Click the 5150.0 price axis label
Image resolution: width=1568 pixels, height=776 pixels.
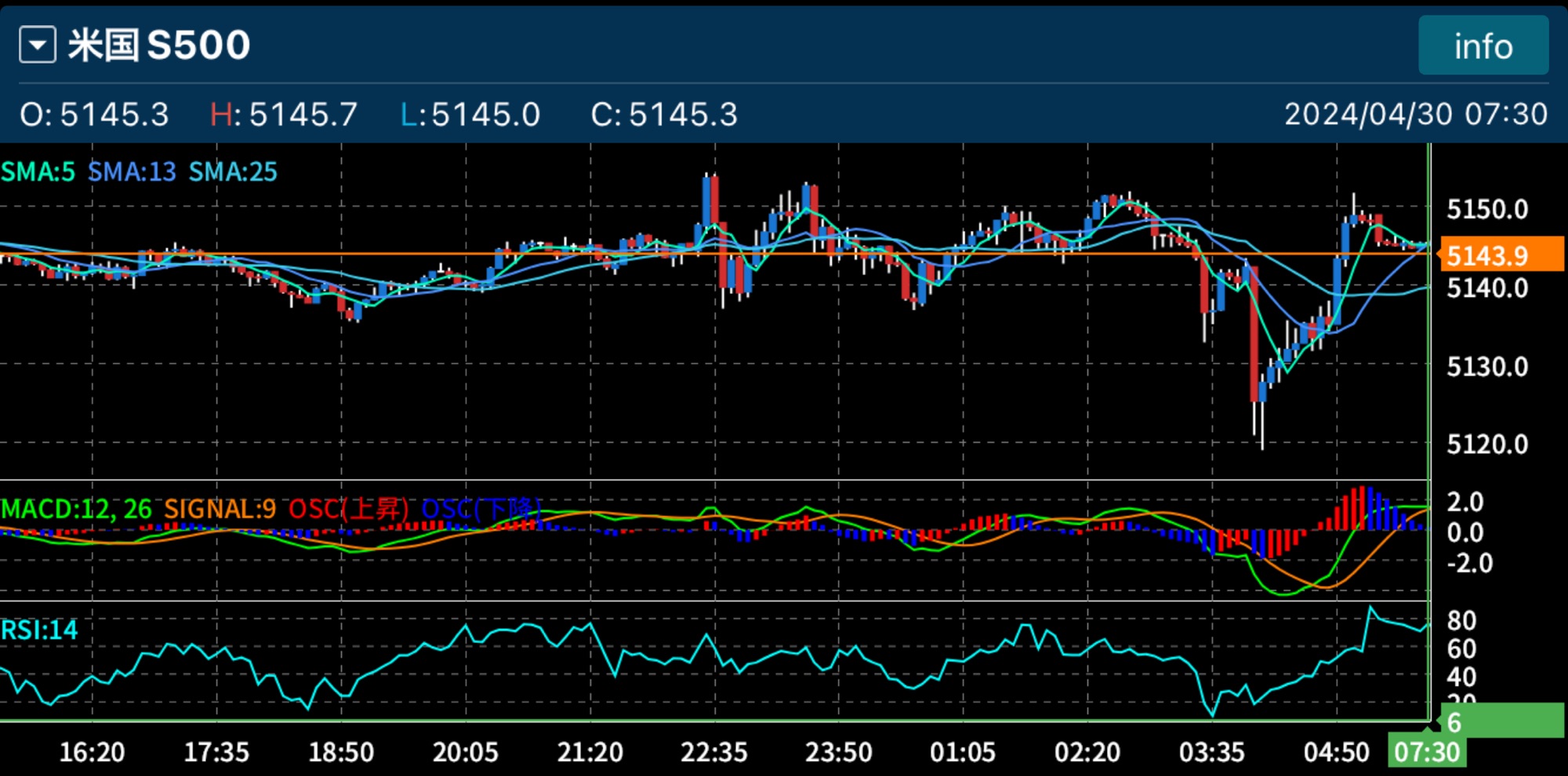pyautogui.click(x=1487, y=209)
